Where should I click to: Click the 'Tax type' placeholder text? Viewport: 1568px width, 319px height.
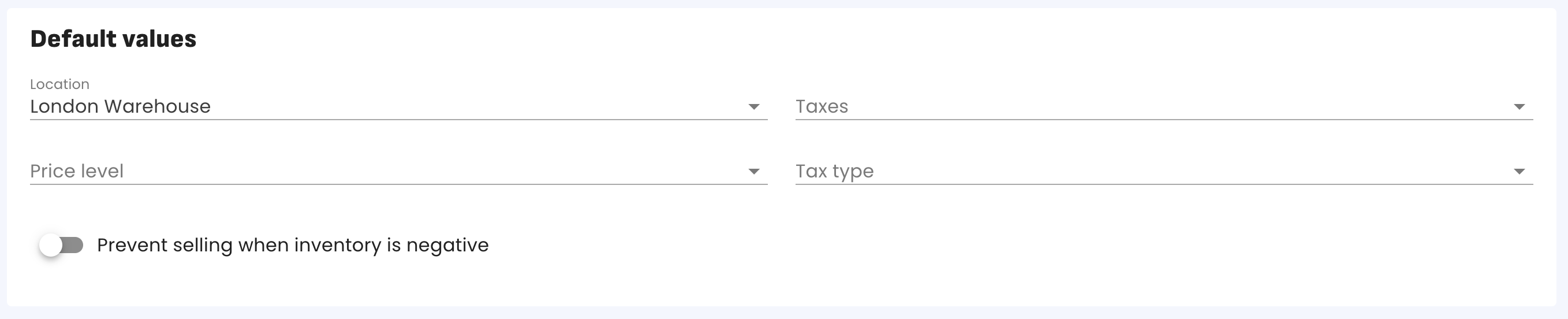click(x=834, y=171)
